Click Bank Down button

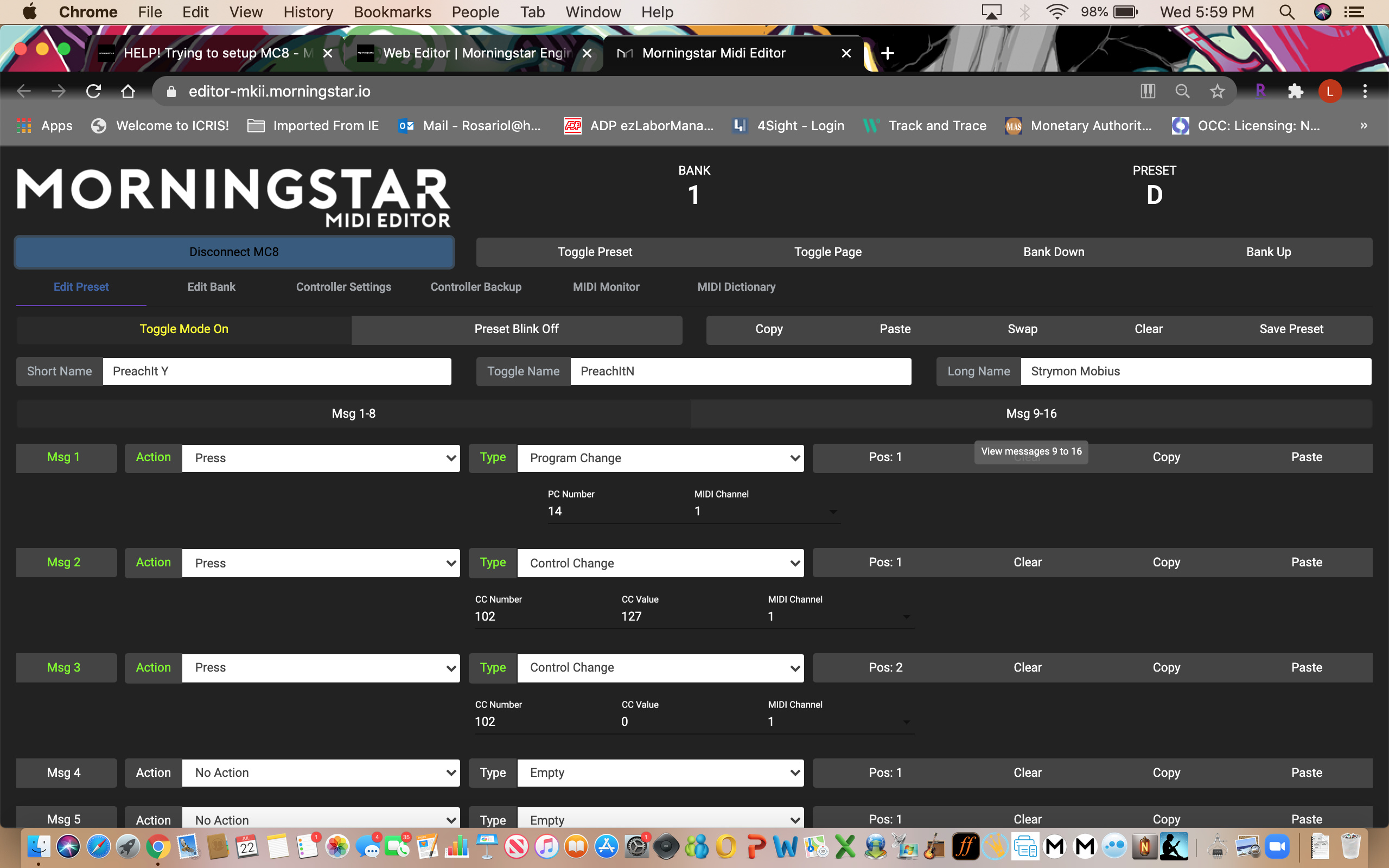(1054, 252)
